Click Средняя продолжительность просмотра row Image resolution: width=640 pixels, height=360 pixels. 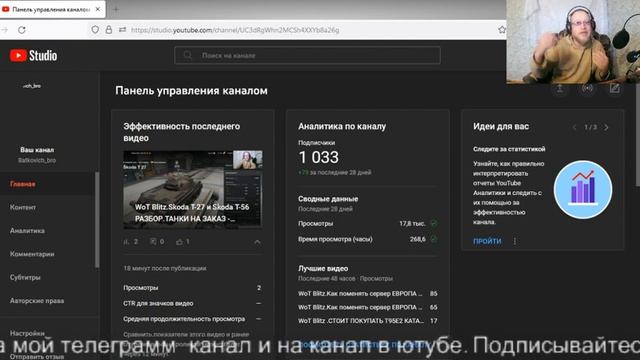[192, 319]
